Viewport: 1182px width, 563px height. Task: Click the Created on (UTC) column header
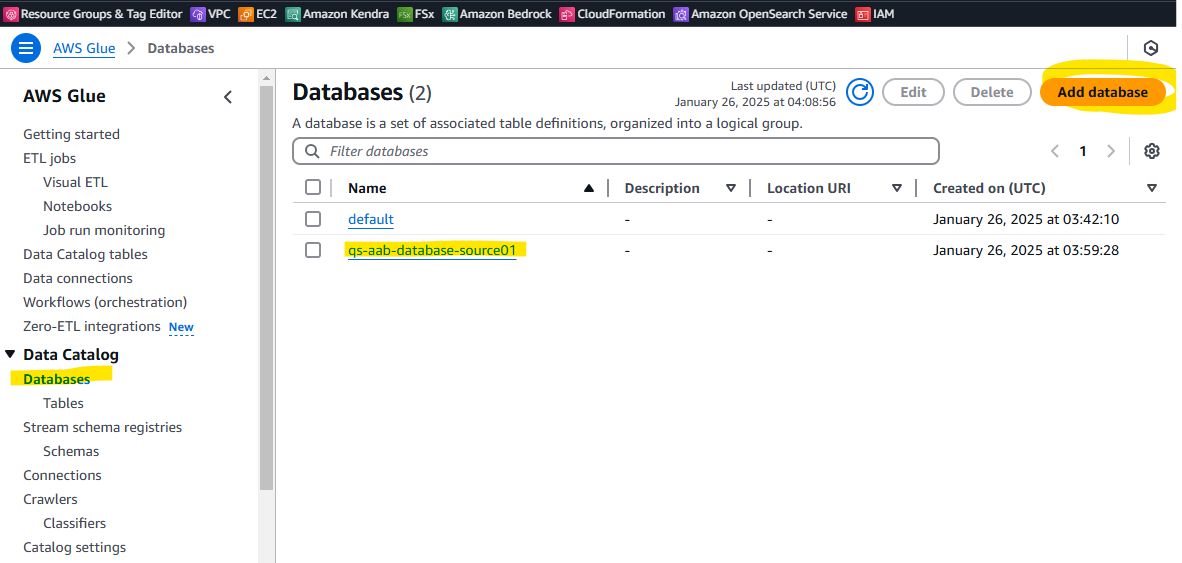tap(989, 188)
